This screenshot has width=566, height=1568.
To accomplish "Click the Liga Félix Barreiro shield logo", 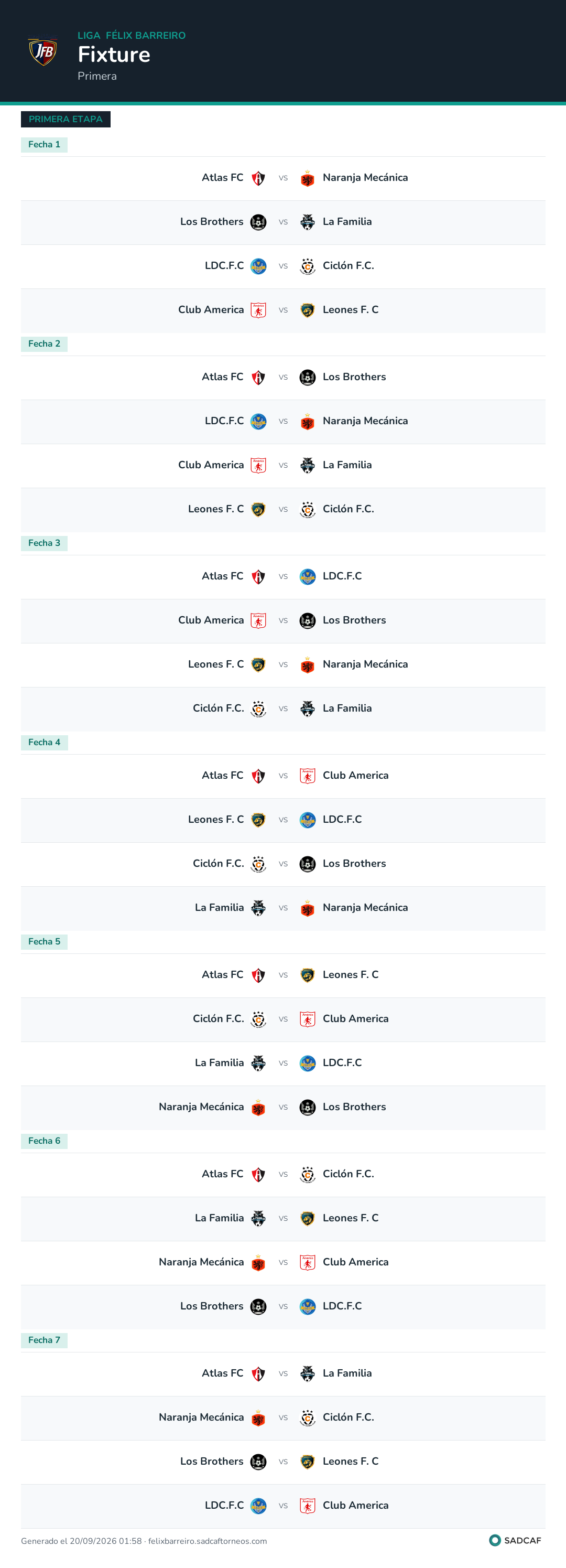I will tap(43, 52).
